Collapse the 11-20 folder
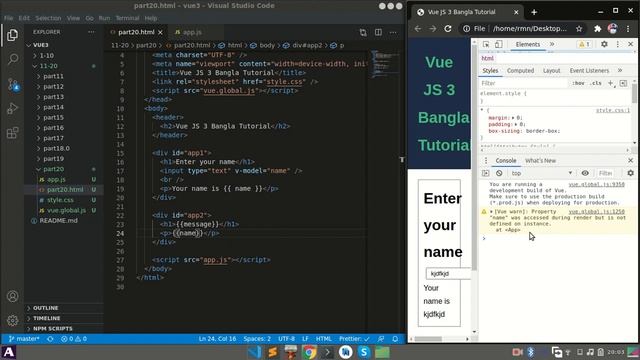 [48, 66]
